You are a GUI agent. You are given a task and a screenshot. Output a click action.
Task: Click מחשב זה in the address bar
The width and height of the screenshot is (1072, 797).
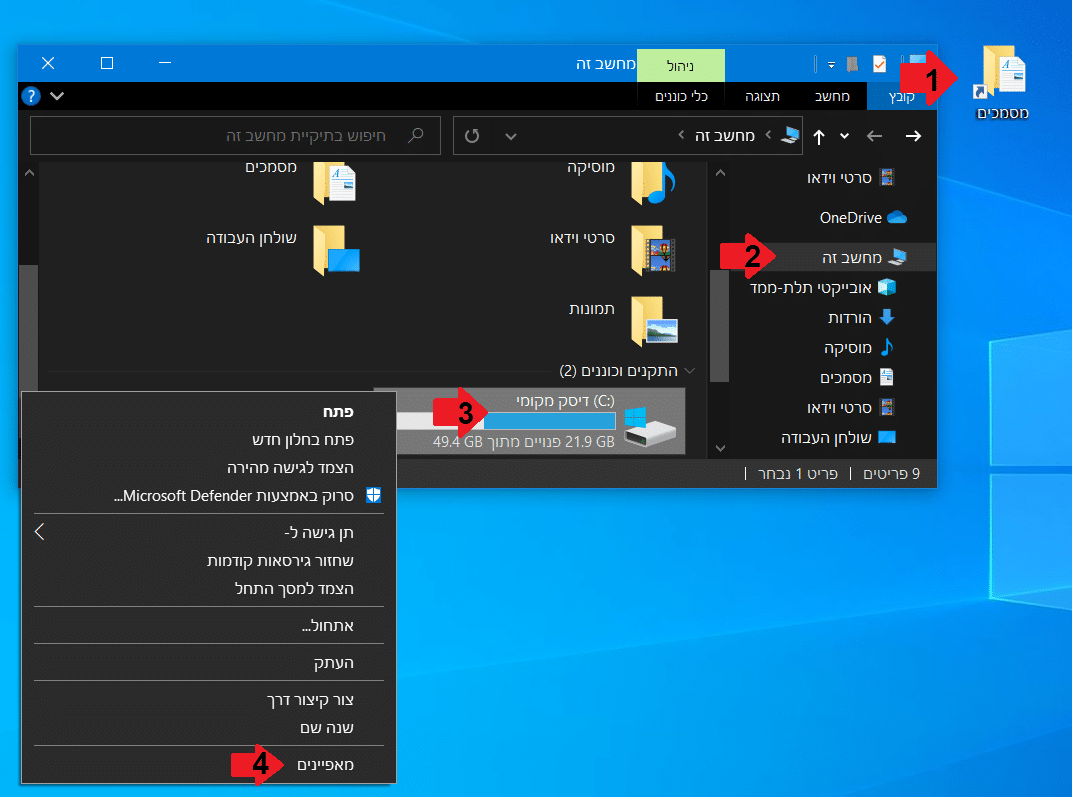(x=725, y=135)
